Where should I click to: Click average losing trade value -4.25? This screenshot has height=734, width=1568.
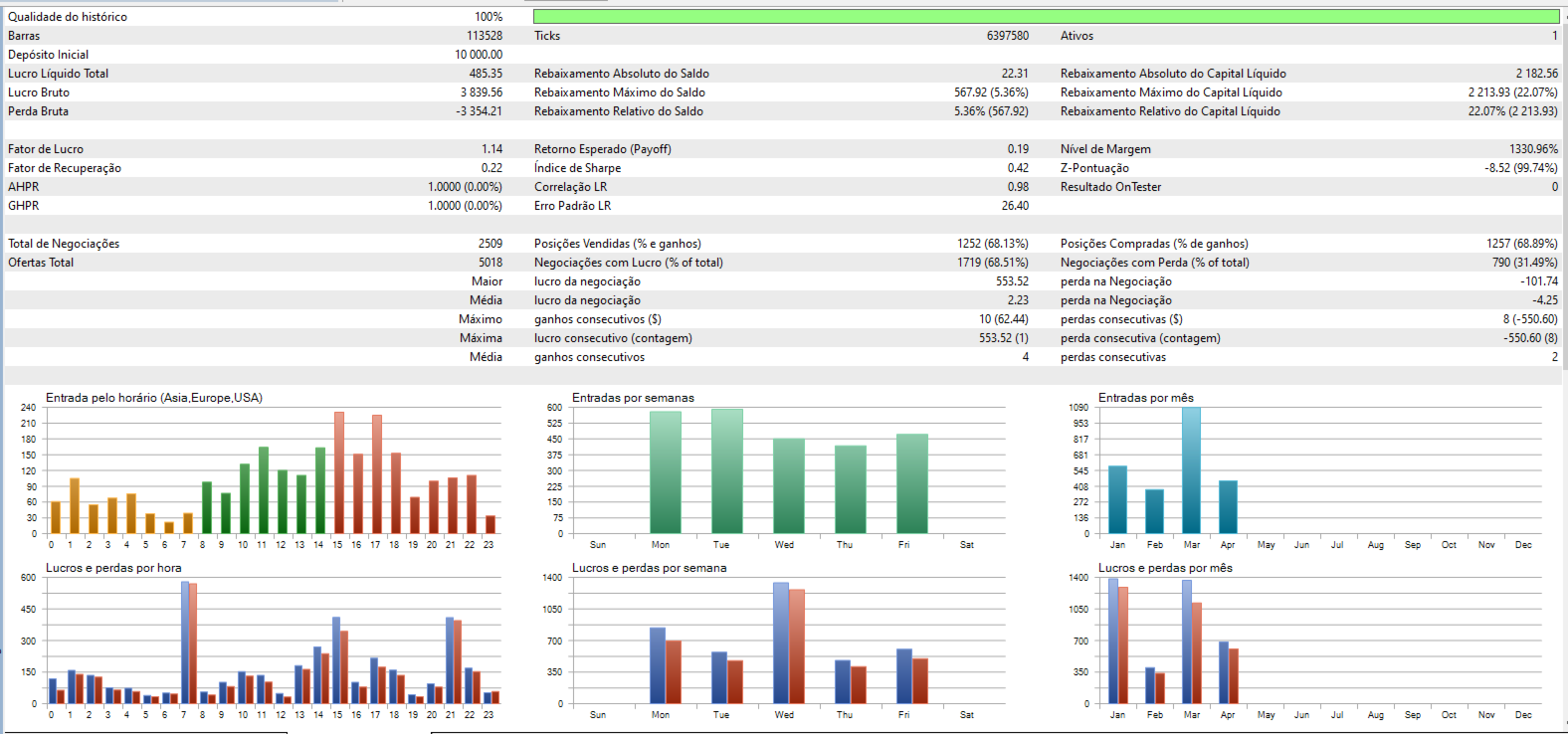(1545, 300)
